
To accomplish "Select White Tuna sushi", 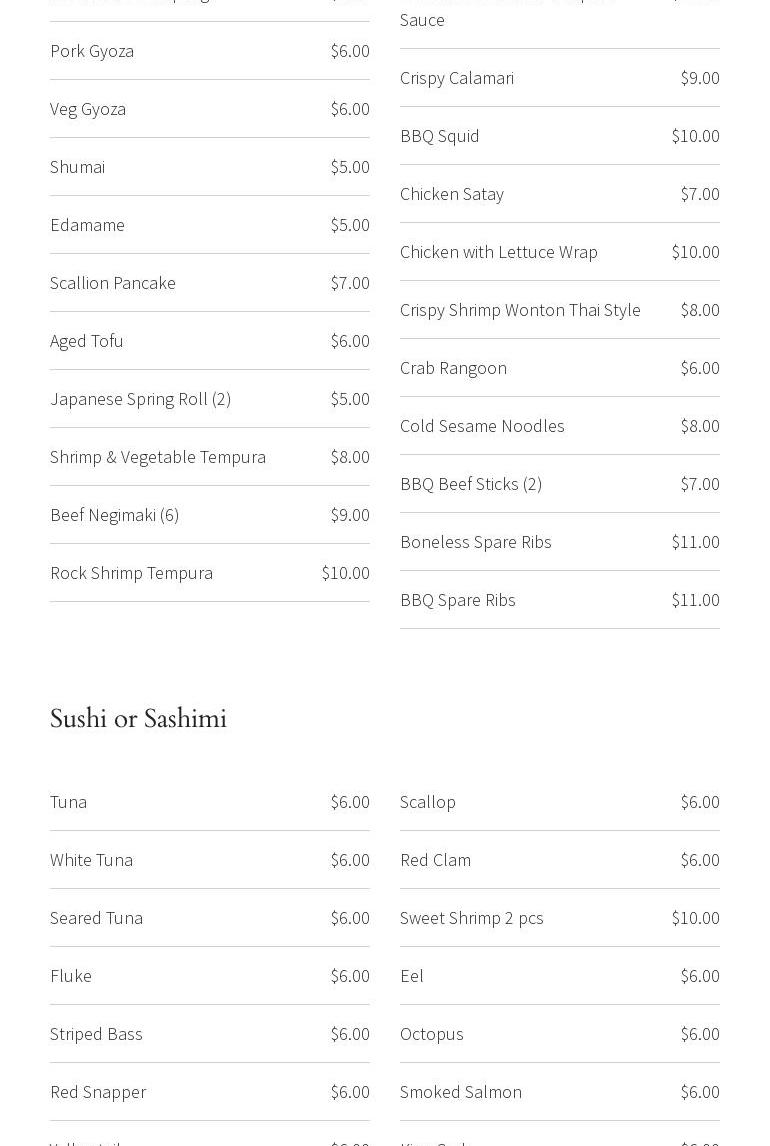I will click(91, 860).
